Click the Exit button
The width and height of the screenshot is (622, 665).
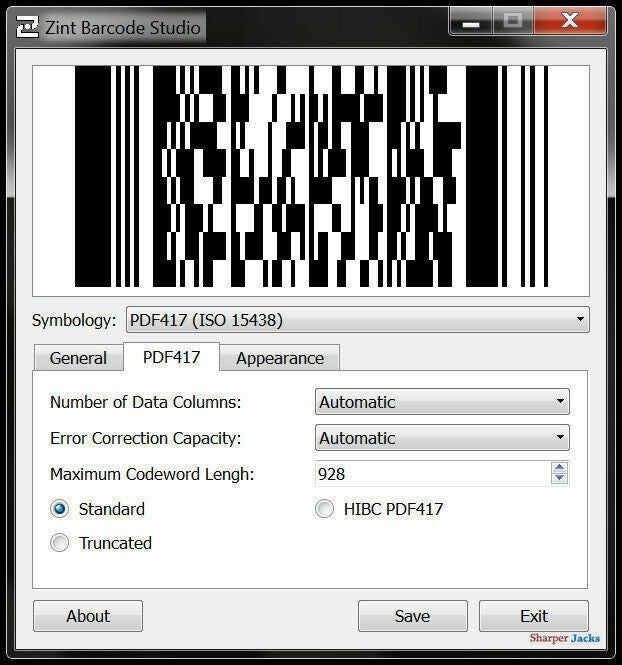click(x=534, y=616)
